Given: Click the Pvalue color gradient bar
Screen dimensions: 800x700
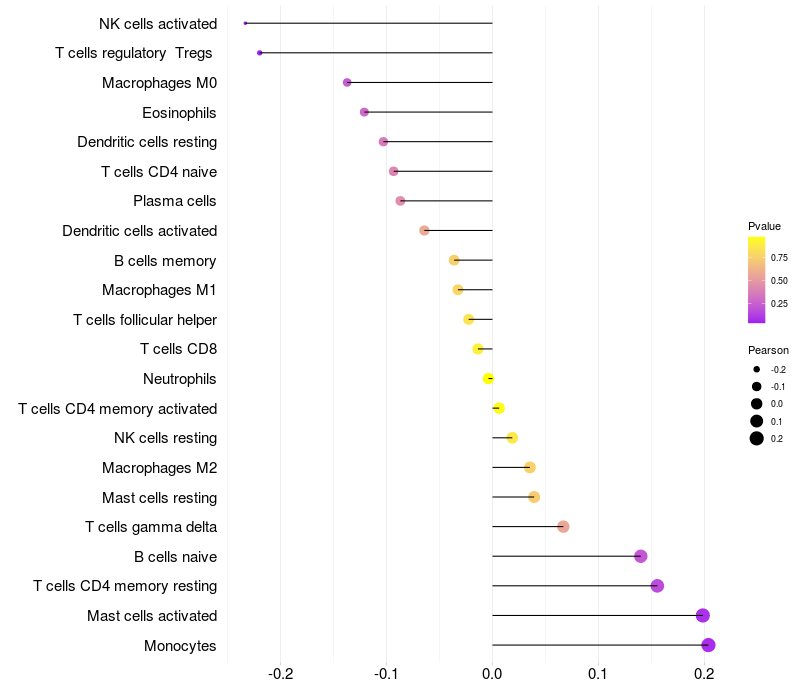Looking at the screenshot, I should coord(756,280).
